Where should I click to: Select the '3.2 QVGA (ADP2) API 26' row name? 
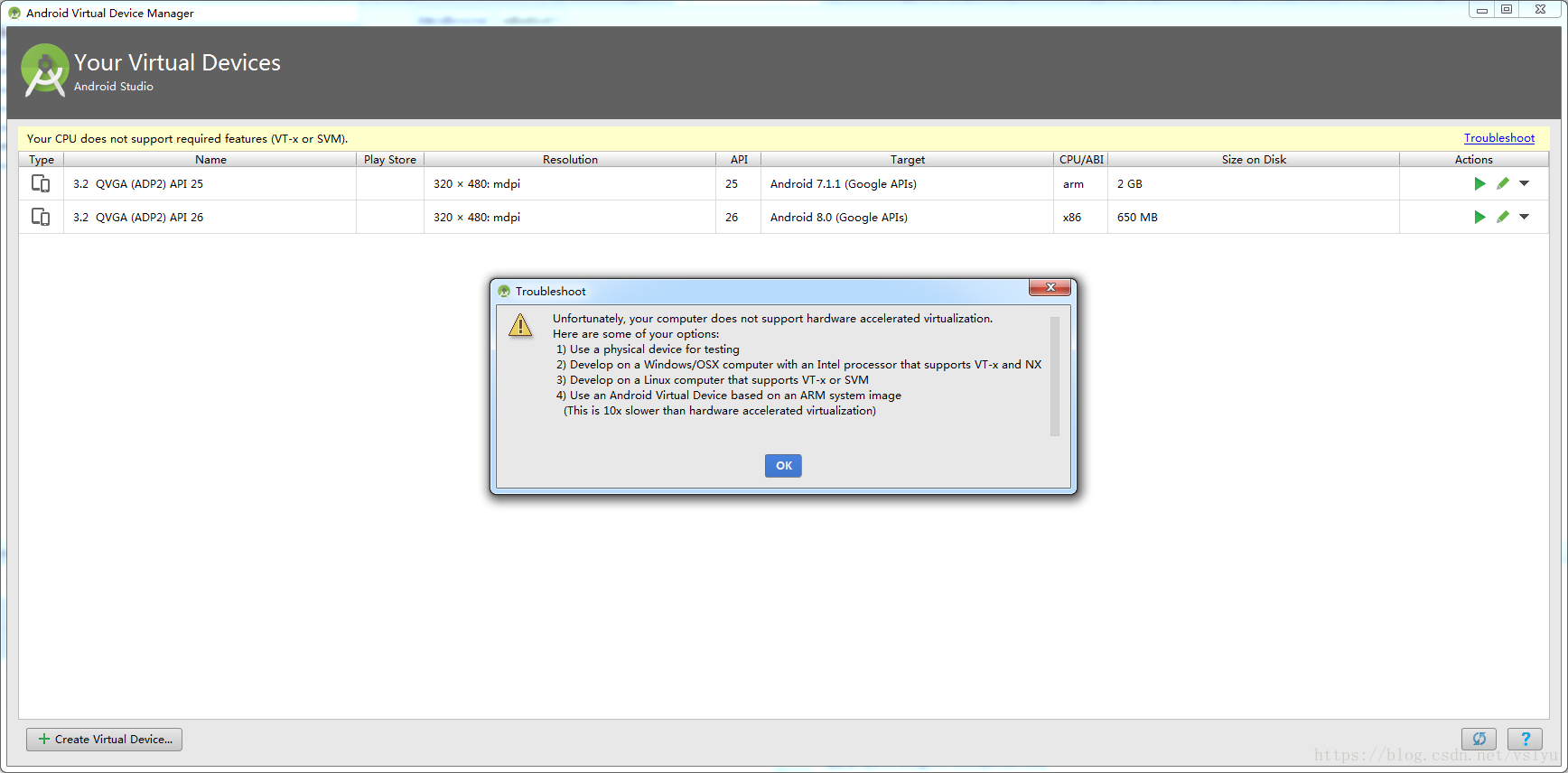(138, 217)
